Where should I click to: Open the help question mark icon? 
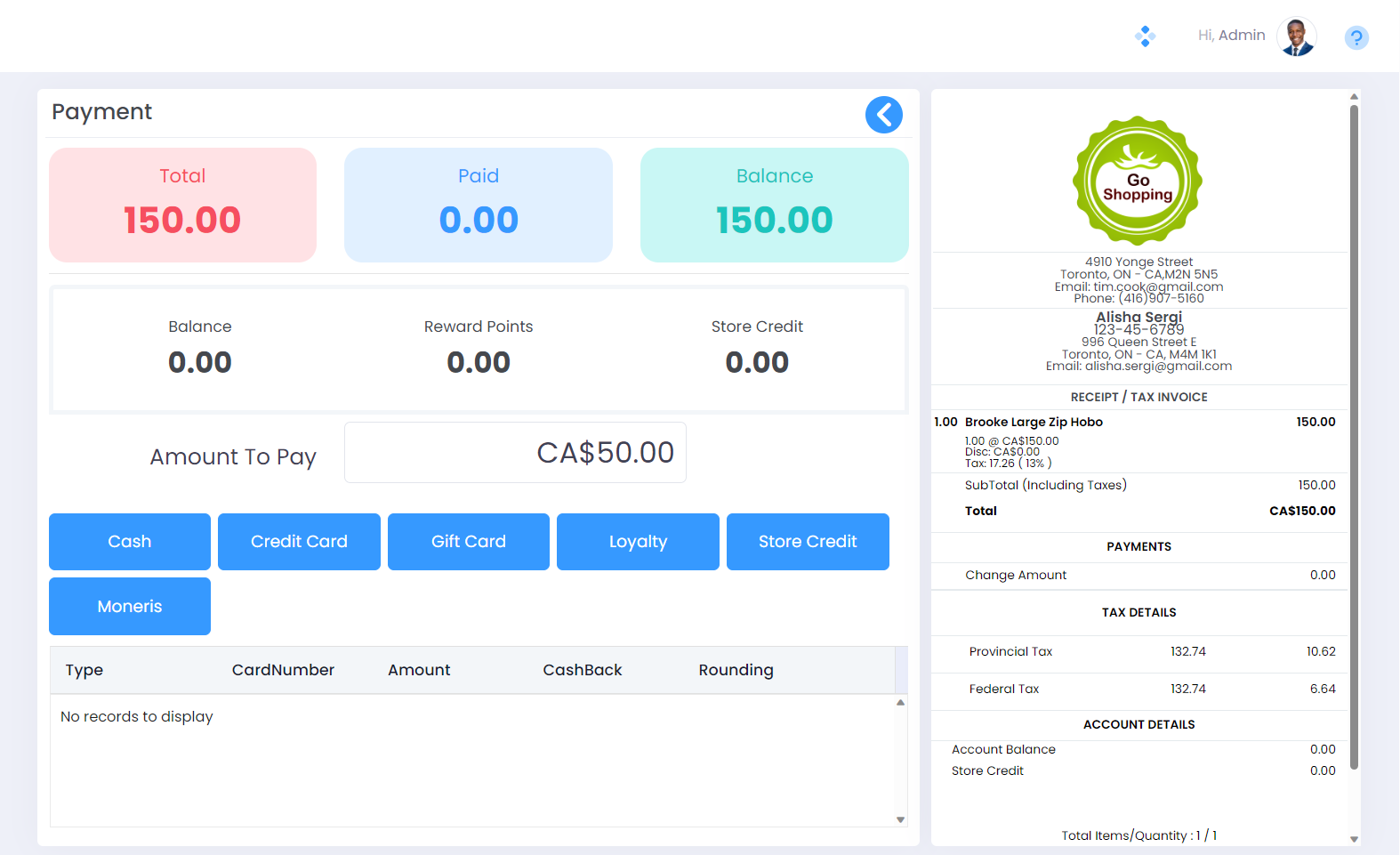click(1356, 37)
